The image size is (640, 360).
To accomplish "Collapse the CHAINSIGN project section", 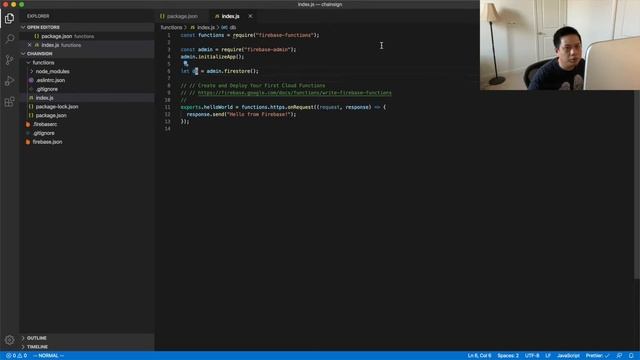I will click(x=87, y=53).
